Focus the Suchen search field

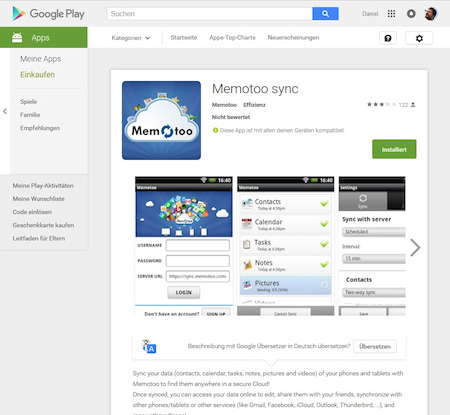pyautogui.click(x=210, y=14)
